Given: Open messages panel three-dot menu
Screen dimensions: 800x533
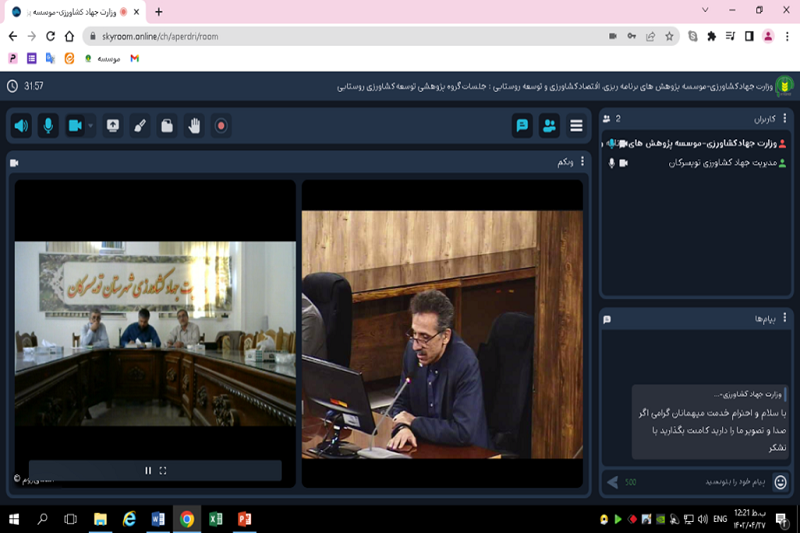Looking at the screenshot, I should pyautogui.click(x=785, y=318).
